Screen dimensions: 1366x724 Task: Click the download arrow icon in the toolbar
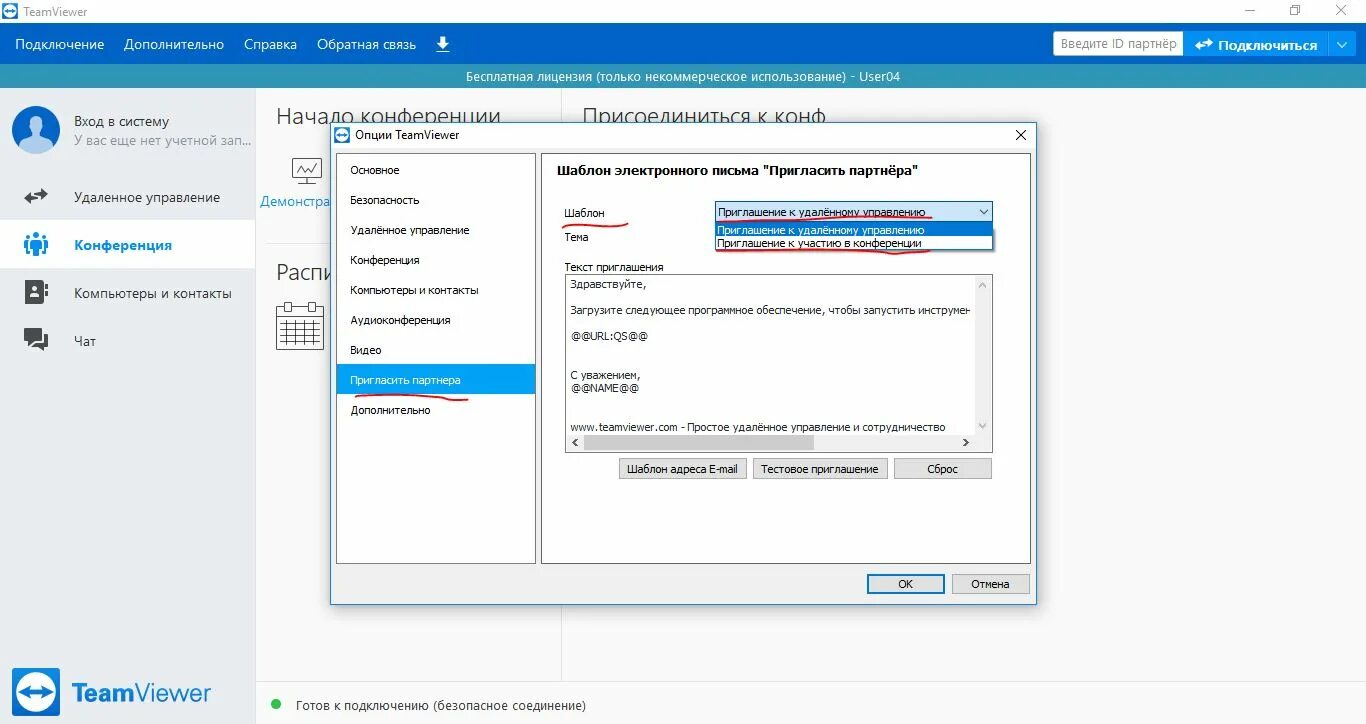443,44
